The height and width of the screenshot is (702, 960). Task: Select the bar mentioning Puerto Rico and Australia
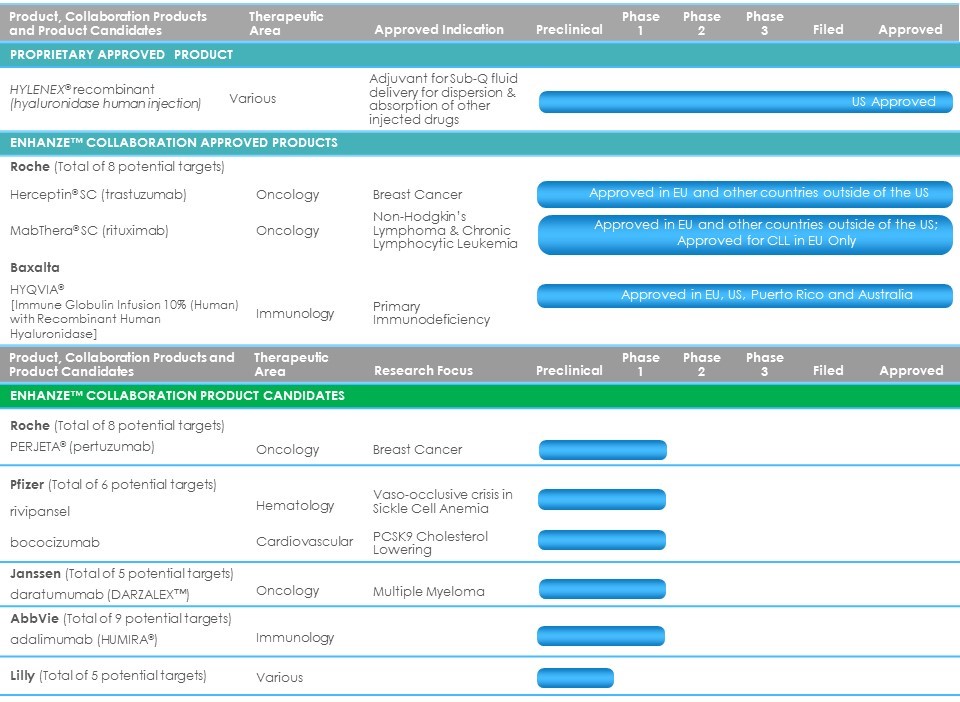(x=745, y=295)
